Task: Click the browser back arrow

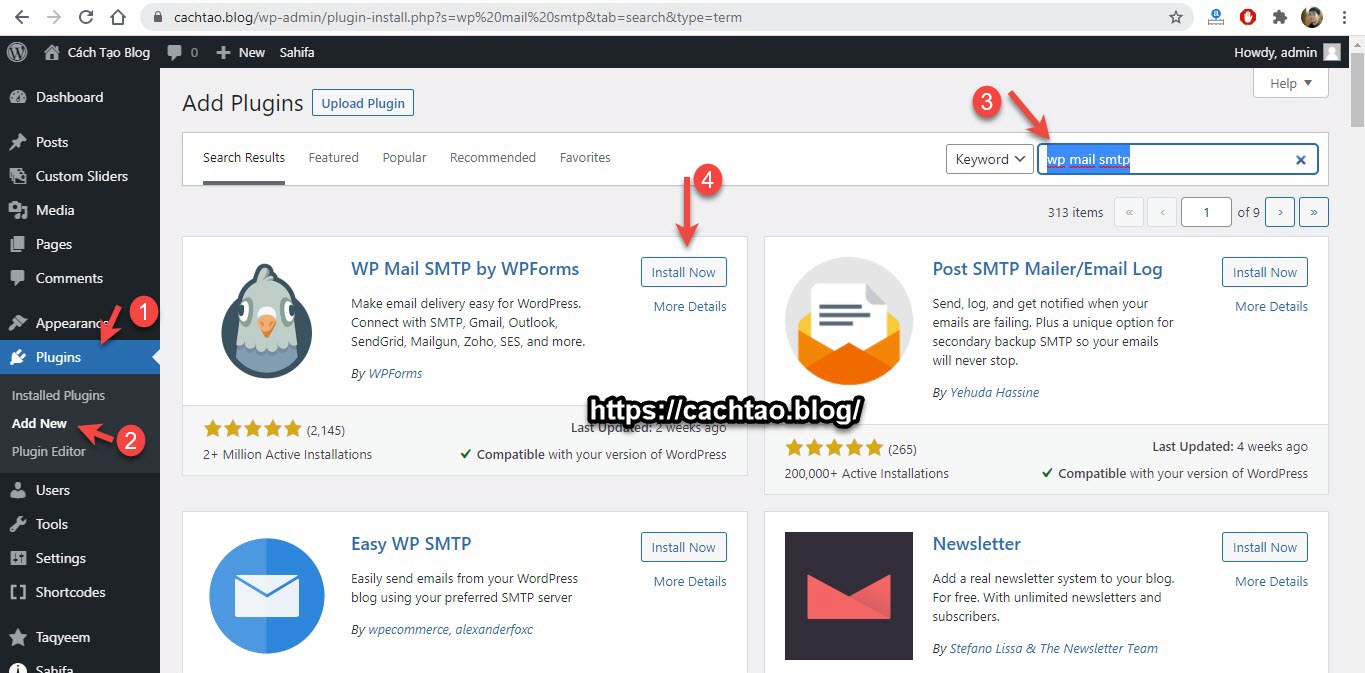Action: [21, 17]
